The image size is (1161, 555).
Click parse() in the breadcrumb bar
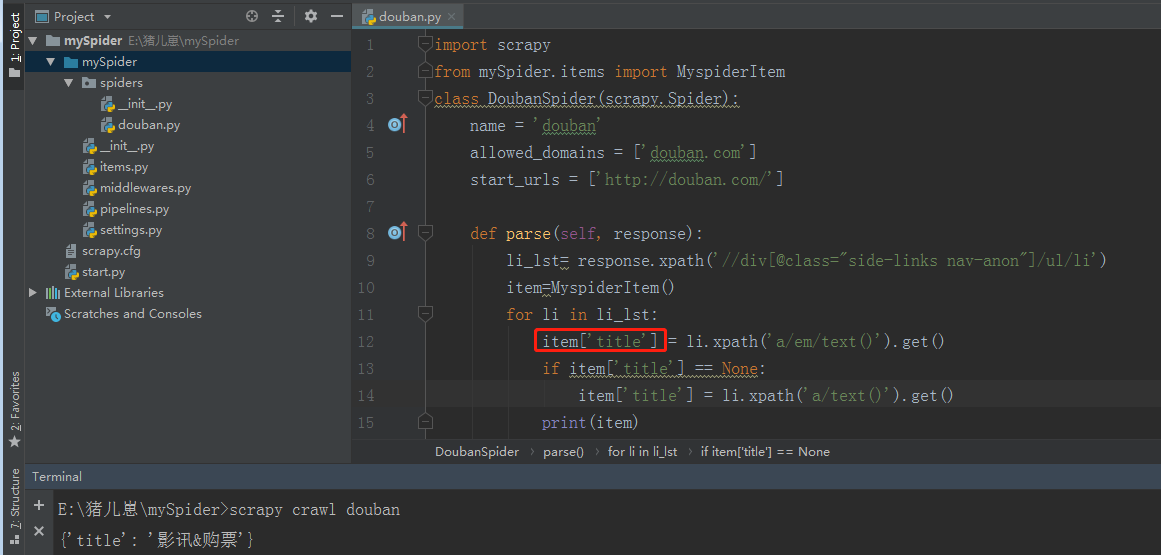(563, 451)
